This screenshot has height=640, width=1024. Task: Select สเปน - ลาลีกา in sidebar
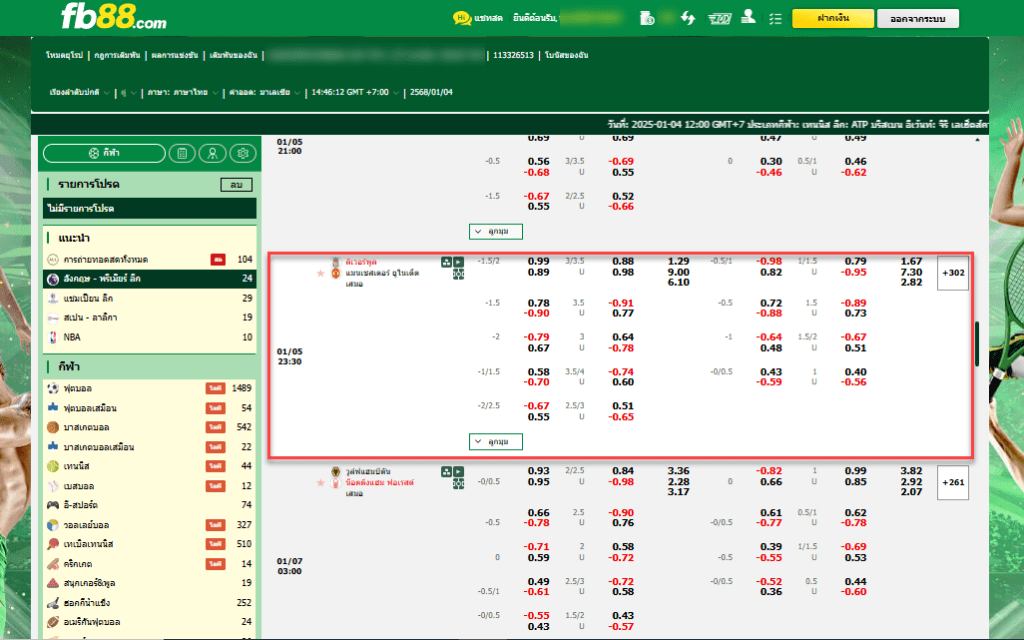[x=150, y=317]
